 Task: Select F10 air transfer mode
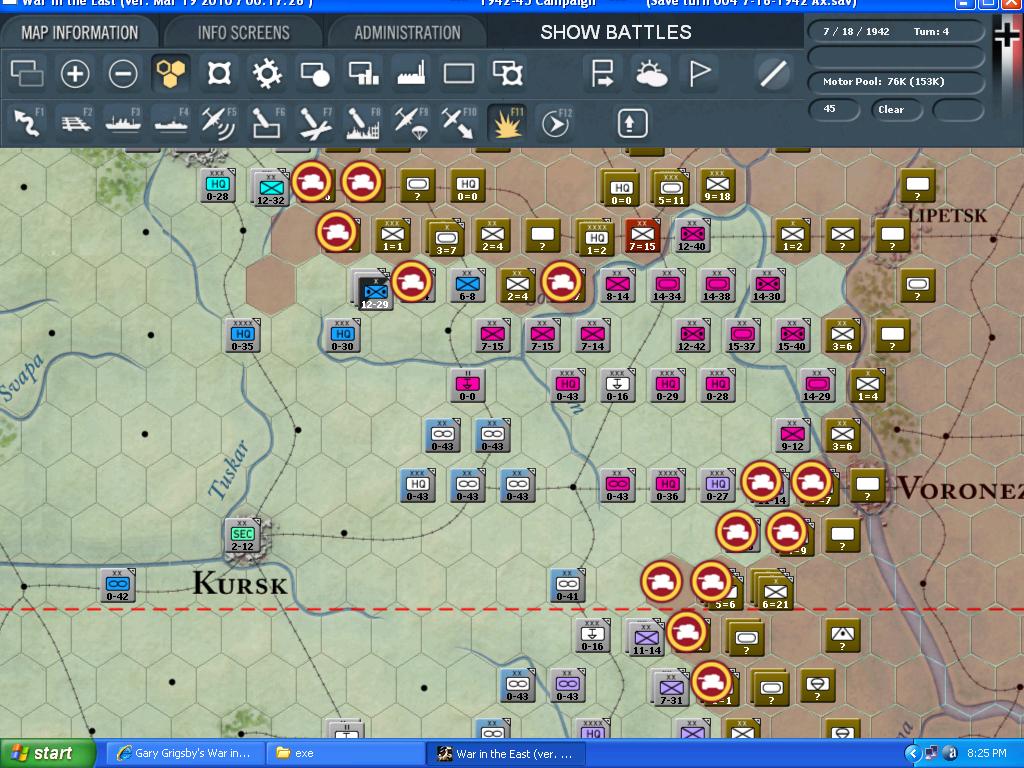[459, 123]
